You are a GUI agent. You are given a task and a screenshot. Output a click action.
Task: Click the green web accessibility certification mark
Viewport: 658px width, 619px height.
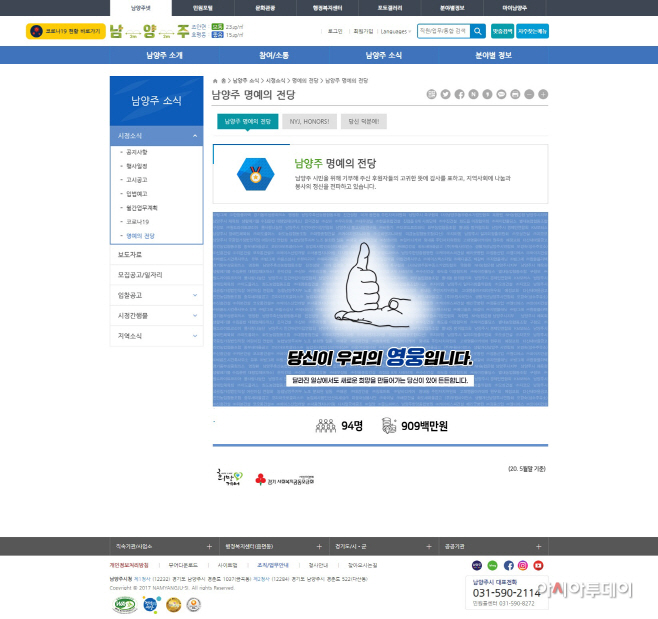pyautogui.click(x=125, y=605)
